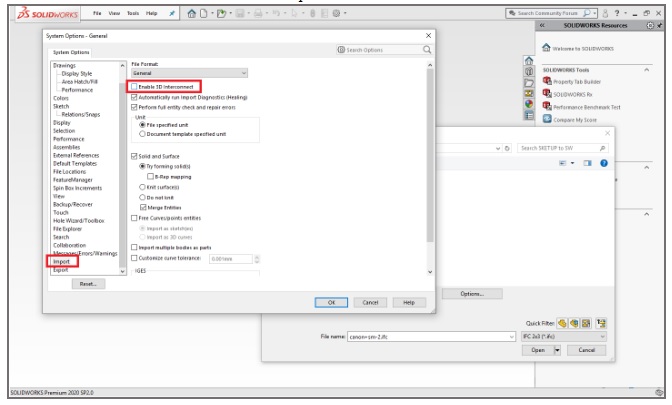
Task: Open the View menu
Action: coord(114,13)
